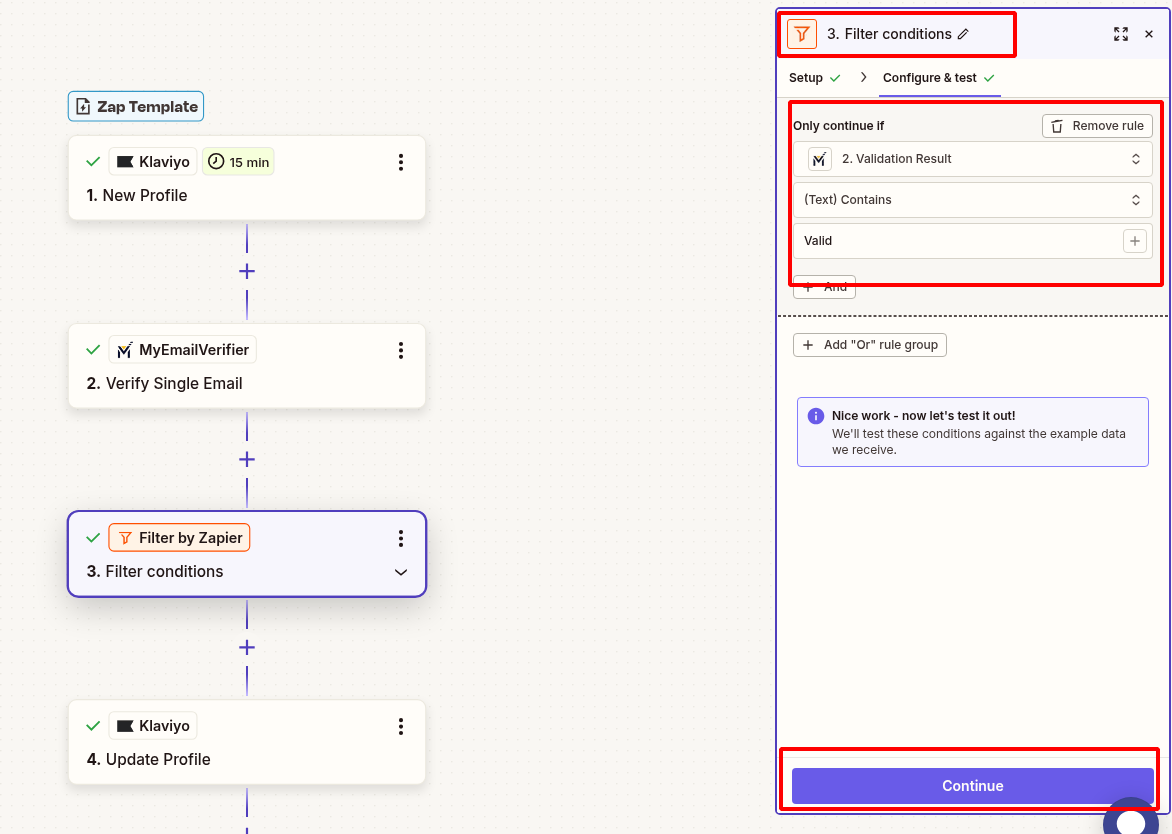Open three-dot menu on Filter conditions step
Image resolution: width=1172 pixels, height=834 pixels.
(400, 538)
